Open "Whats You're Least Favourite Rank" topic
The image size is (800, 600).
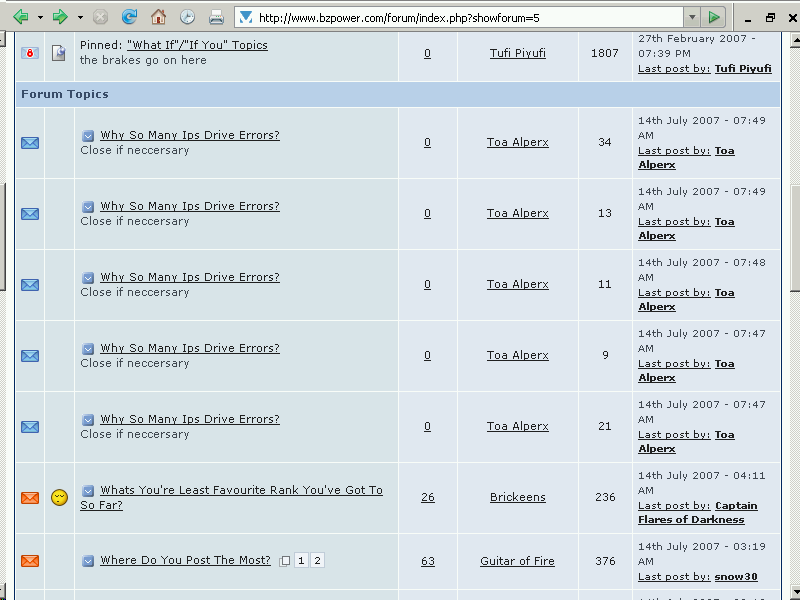232,497
